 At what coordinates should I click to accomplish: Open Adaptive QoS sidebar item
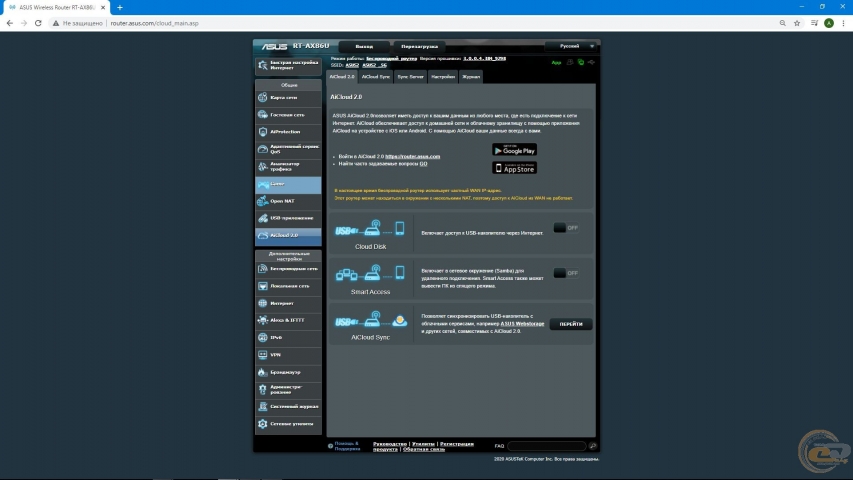pyautogui.click(x=288, y=149)
